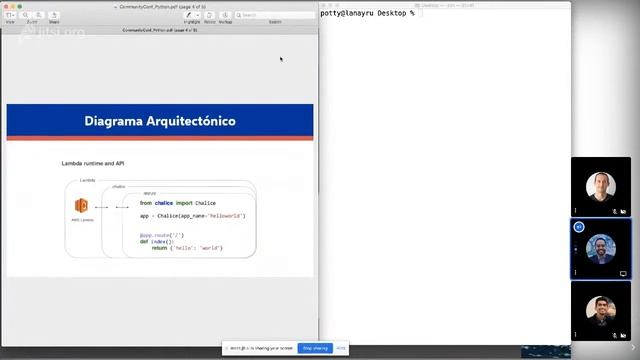Viewport: 640px width, 360px height.
Task: Open the Share menu in Preview toolbar
Action: point(53,15)
